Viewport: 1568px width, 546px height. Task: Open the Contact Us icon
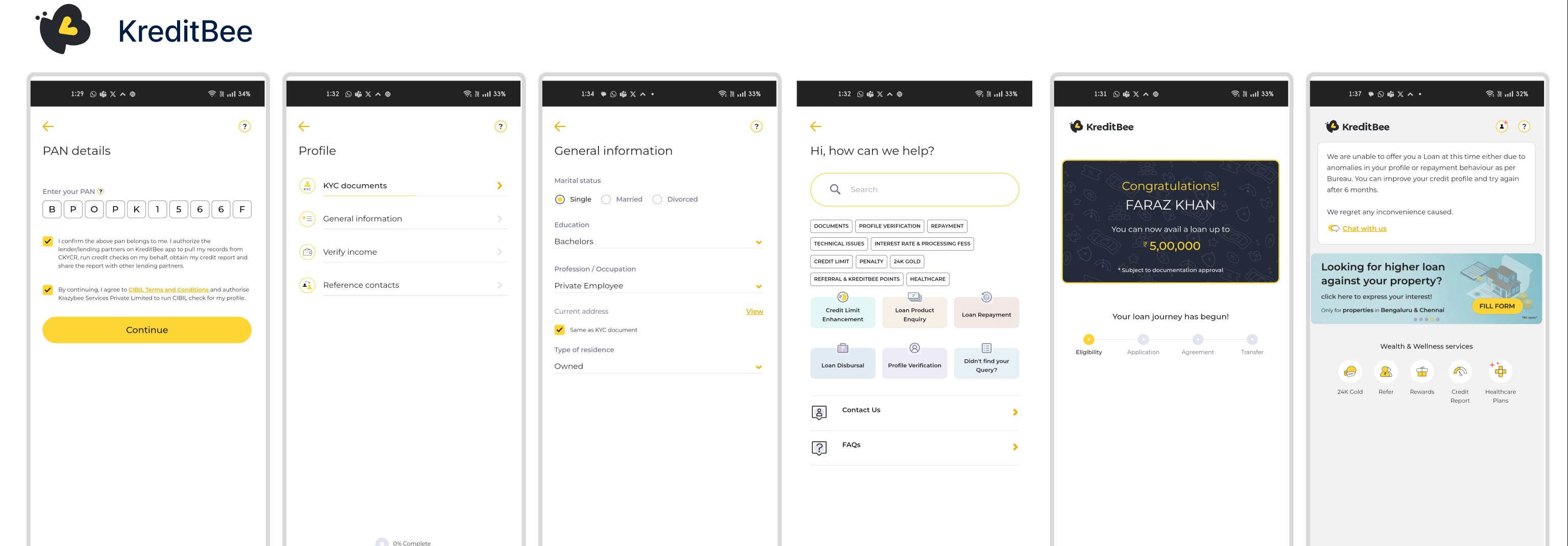tap(819, 413)
